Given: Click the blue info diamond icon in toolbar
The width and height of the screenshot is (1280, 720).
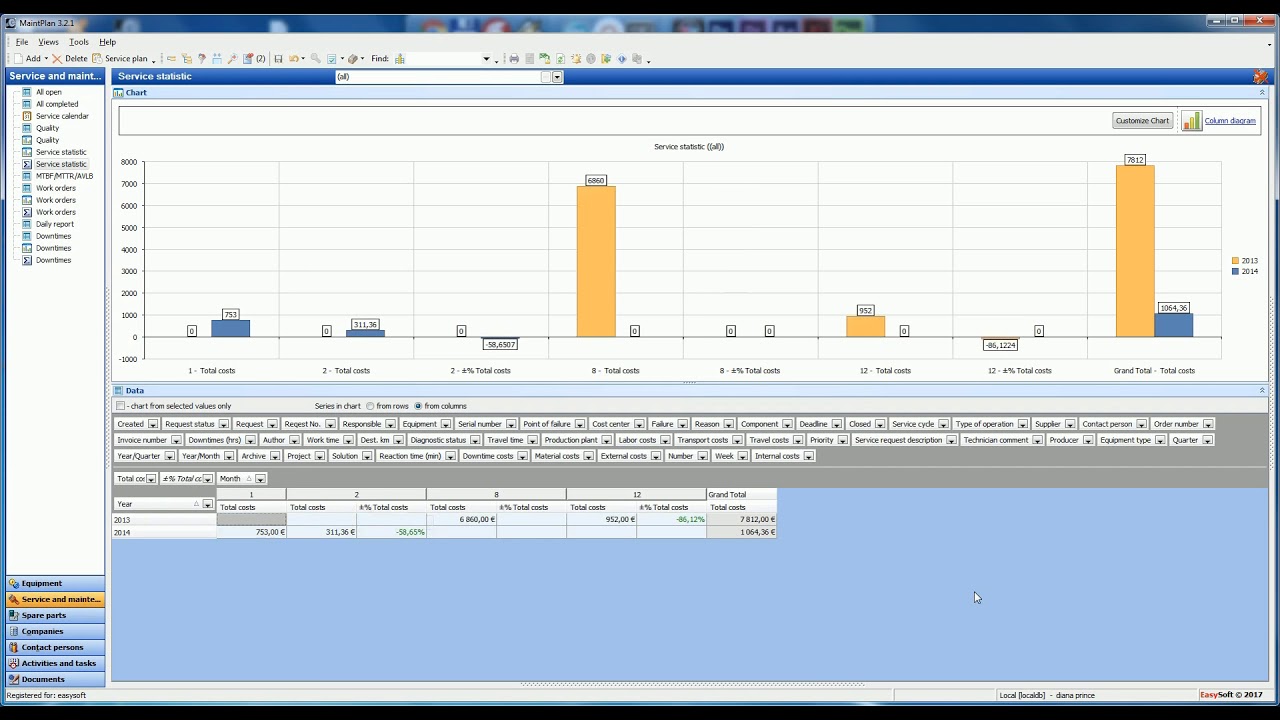Looking at the screenshot, I should pyautogui.click(x=621, y=59).
